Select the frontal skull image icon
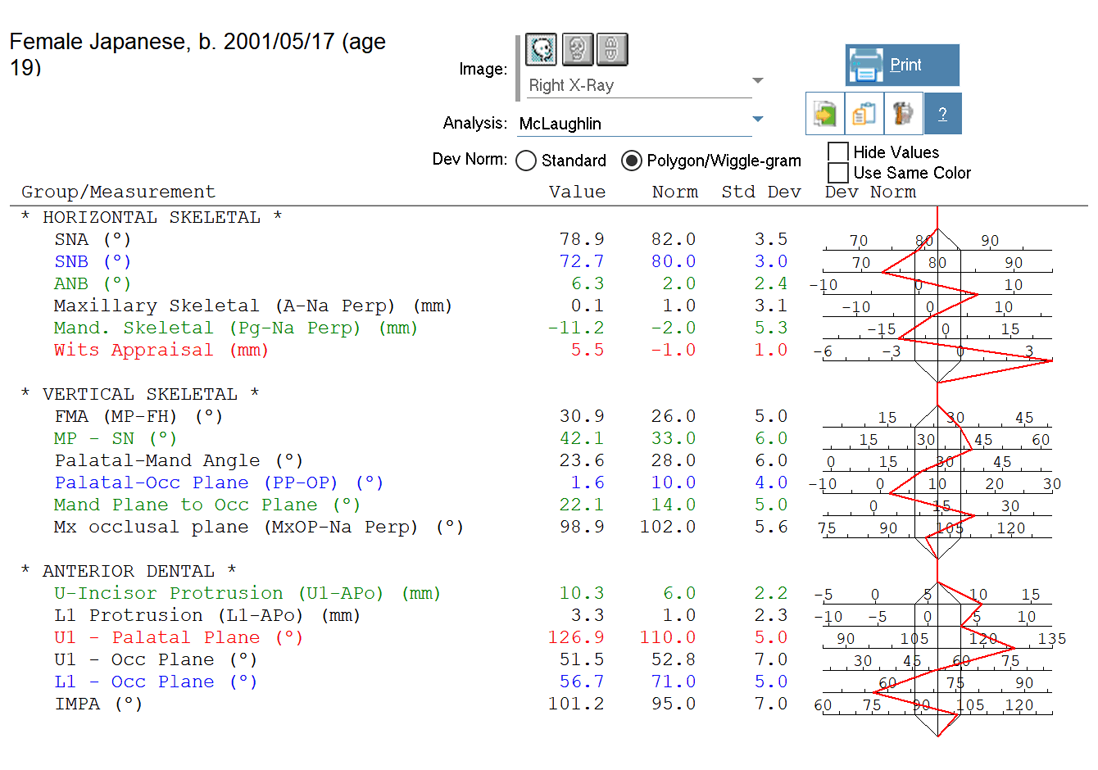Image resolution: width=1098 pixels, height=770 pixels. point(578,49)
